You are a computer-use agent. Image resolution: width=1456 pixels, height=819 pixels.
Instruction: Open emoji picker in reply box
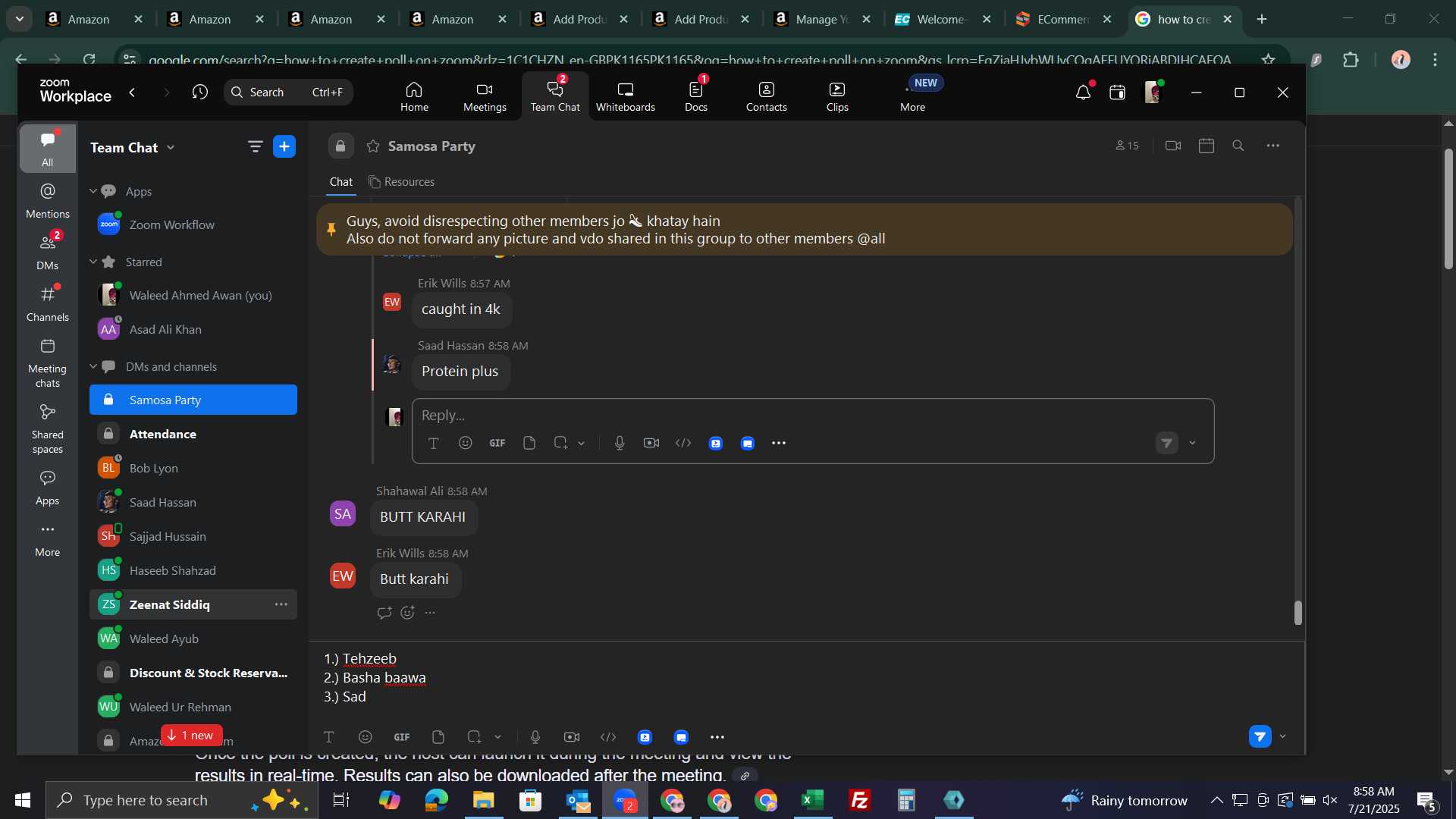click(x=466, y=444)
